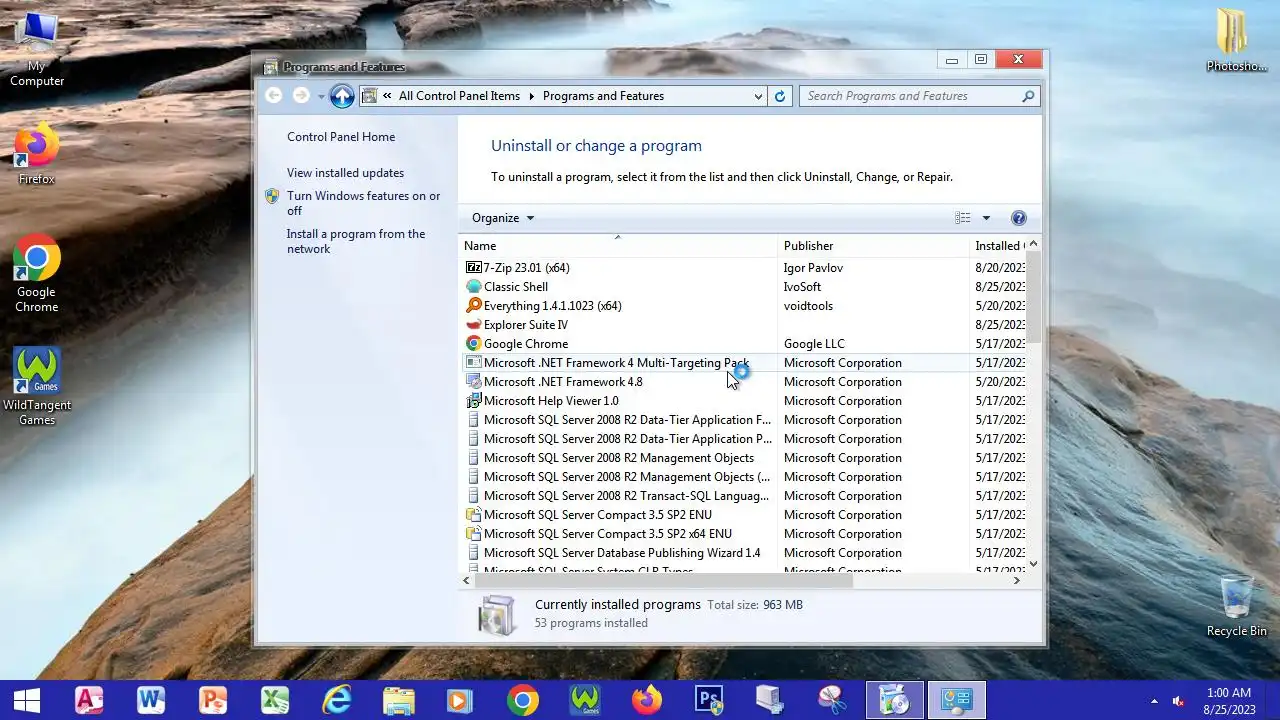Click the horizontal scrollbar left arrow
Viewport: 1280px width, 720px height.
click(x=467, y=580)
